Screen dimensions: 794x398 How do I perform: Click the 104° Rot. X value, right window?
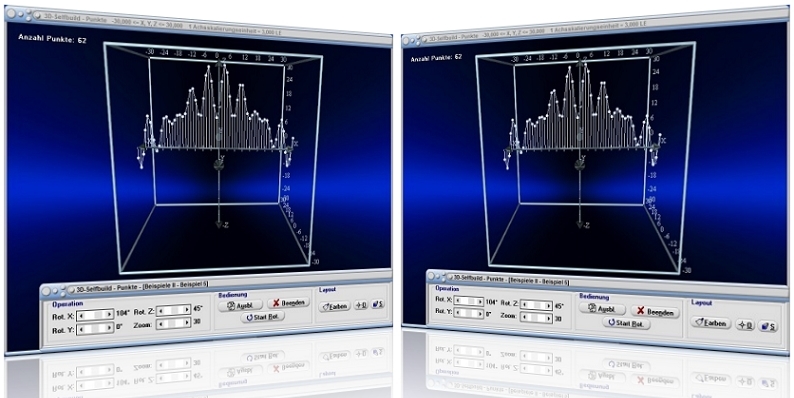point(492,302)
